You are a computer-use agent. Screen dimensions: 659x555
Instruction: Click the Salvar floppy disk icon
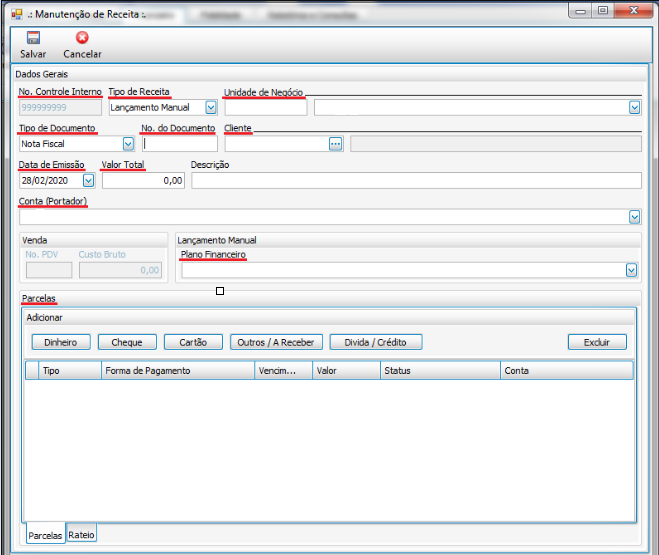33,38
